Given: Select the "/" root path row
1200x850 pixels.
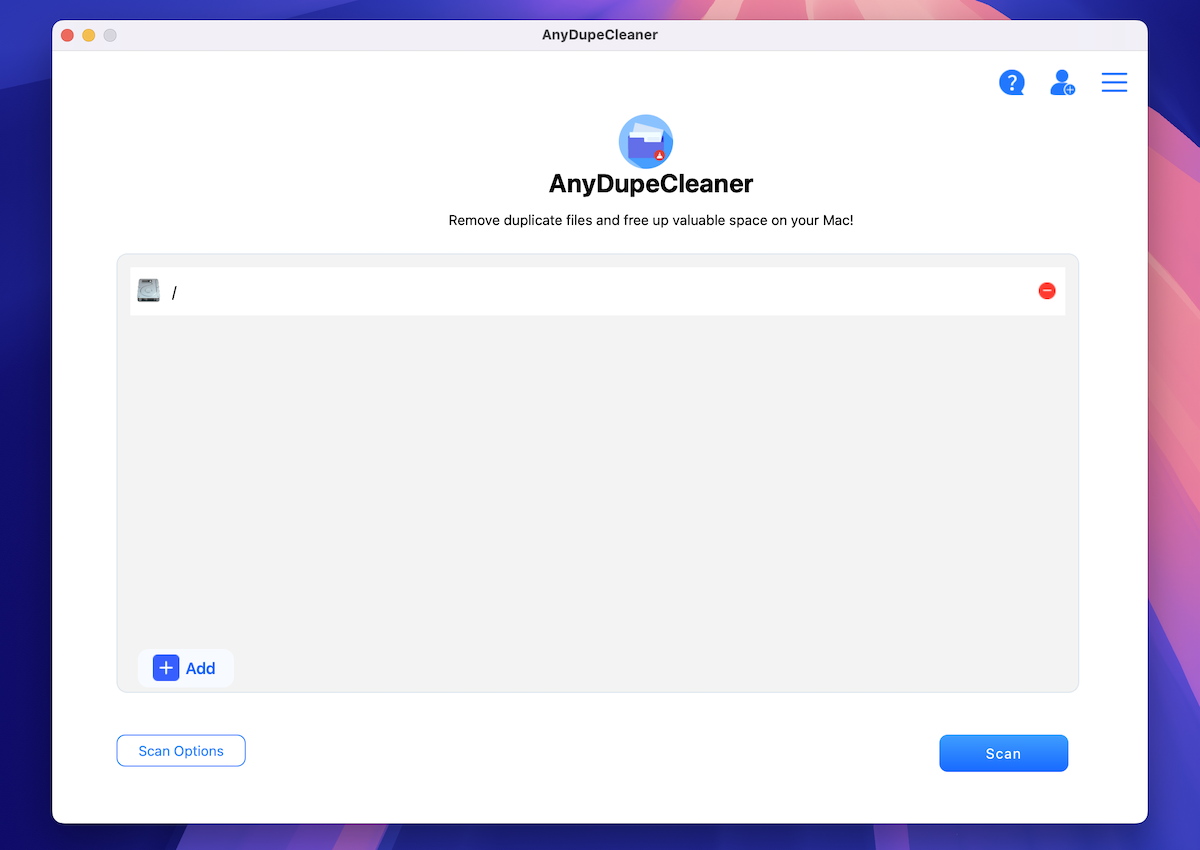Looking at the screenshot, I should point(600,291).
